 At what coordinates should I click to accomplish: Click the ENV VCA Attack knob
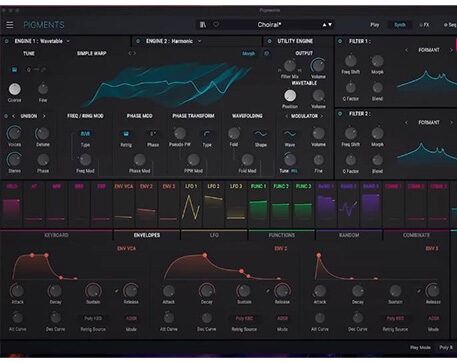click(x=17, y=291)
